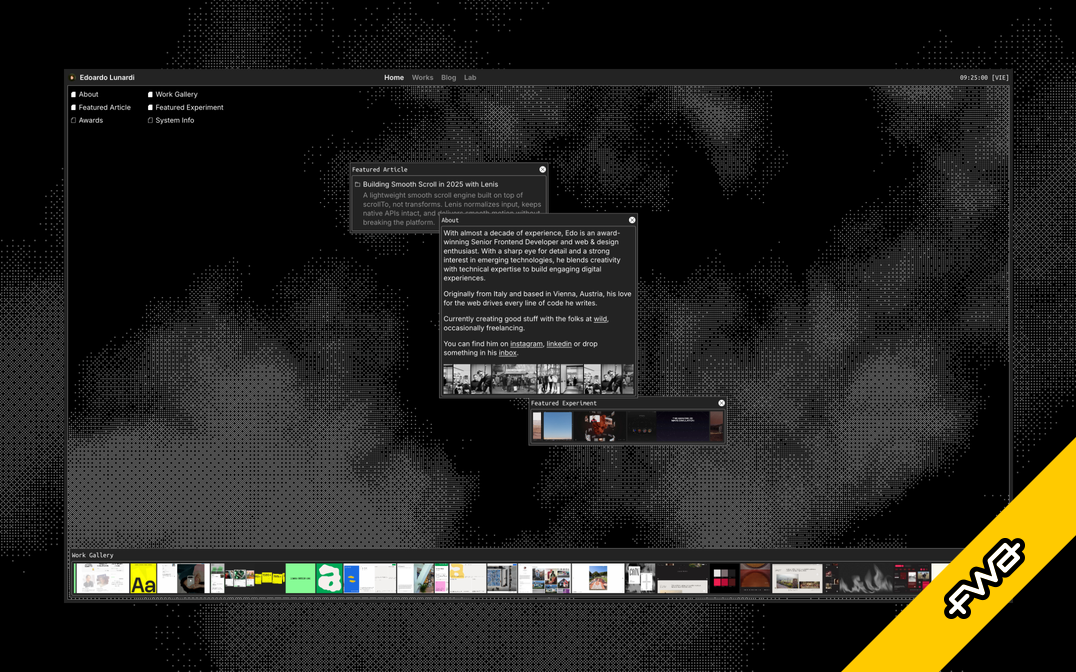This screenshot has height=672, width=1076.
Task: Open the instagram link
Action: tap(526, 344)
